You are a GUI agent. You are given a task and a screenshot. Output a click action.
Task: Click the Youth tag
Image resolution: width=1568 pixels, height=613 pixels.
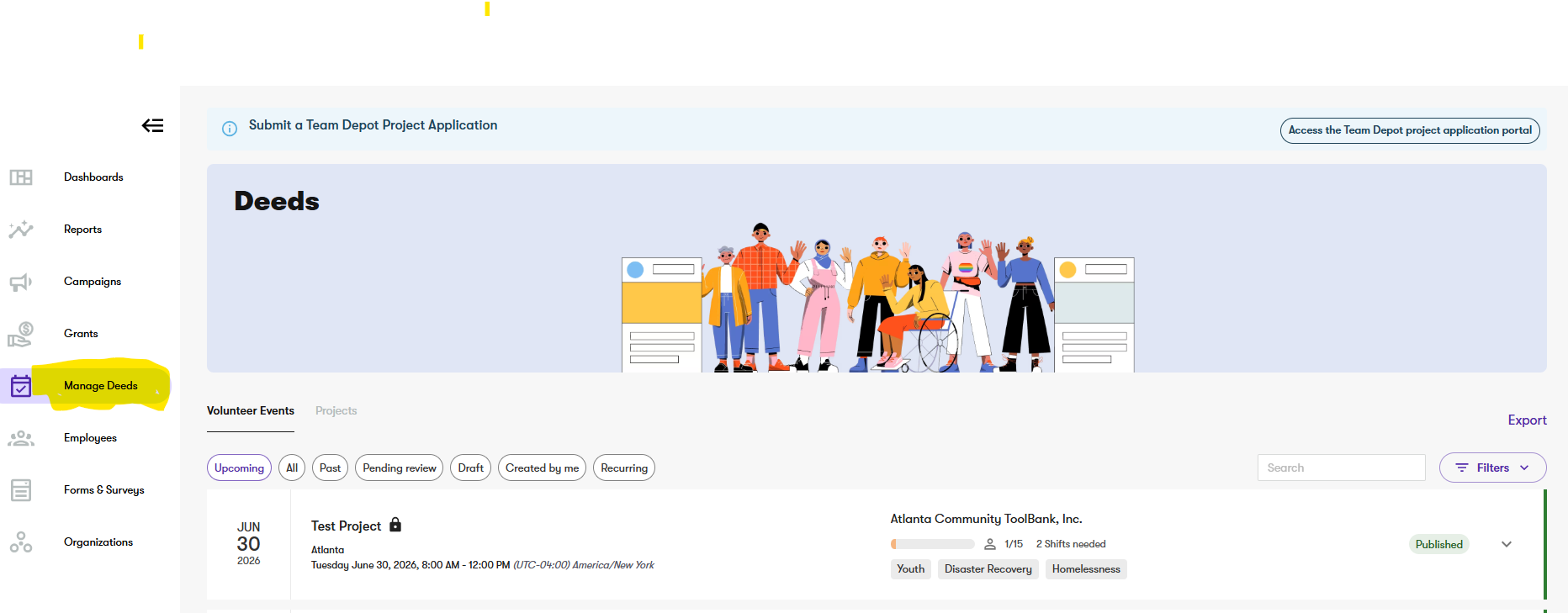click(x=910, y=569)
